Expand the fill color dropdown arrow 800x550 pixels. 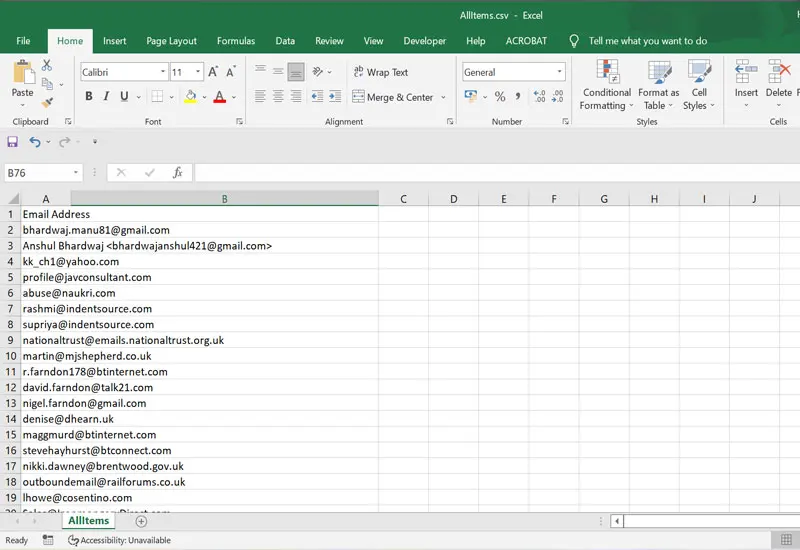[x=205, y=97]
